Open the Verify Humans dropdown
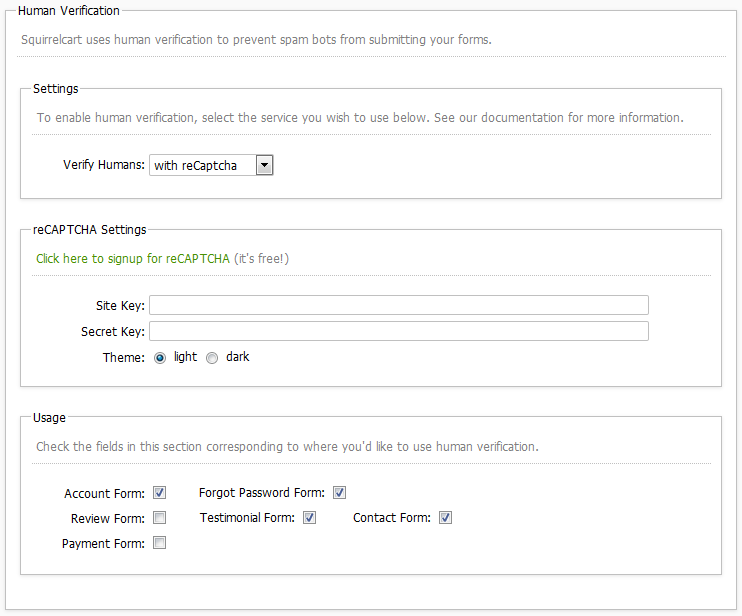742x616 pixels. pyautogui.click(x=211, y=165)
